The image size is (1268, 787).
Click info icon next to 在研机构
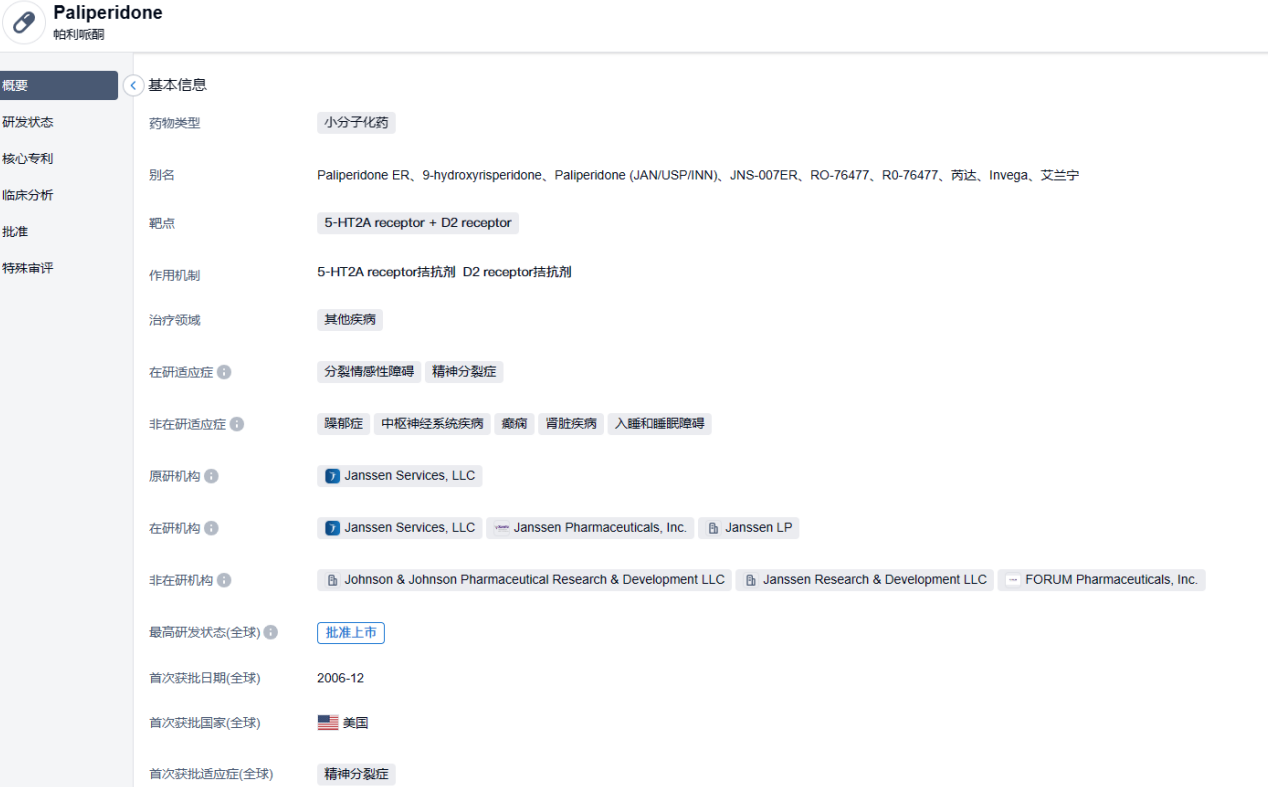click(x=211, y=528)
